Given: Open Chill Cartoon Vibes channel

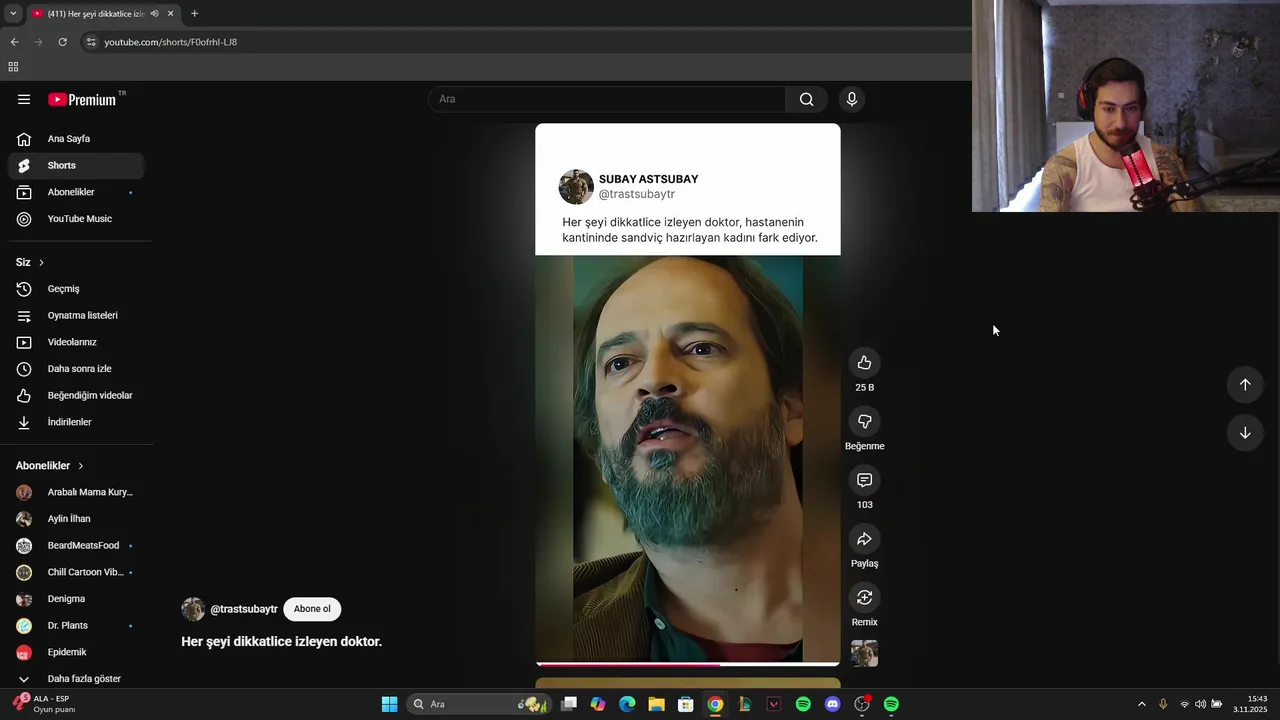Looking at the screenshot, I should click(75, 572).
